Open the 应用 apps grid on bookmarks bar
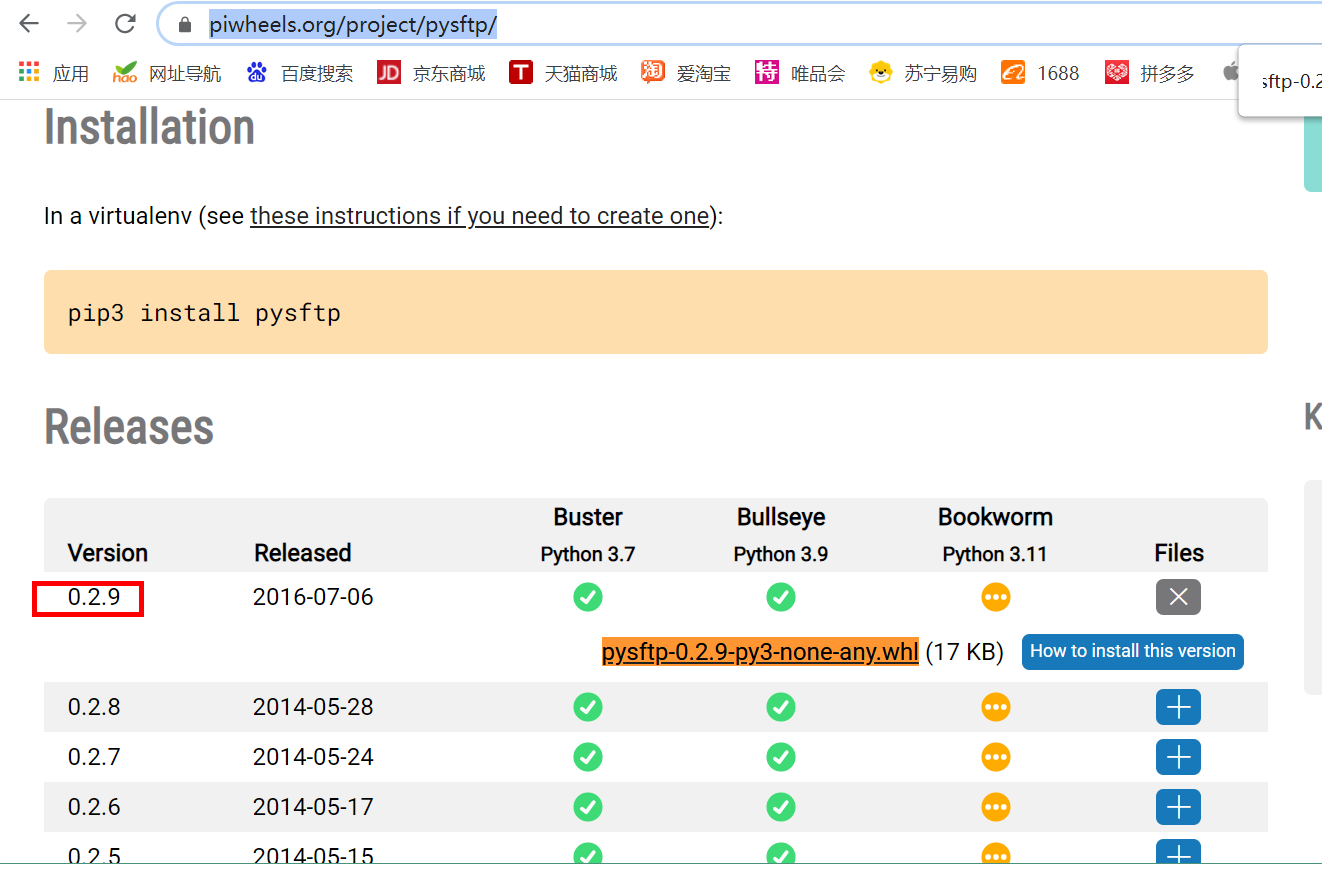 (28, 72)
